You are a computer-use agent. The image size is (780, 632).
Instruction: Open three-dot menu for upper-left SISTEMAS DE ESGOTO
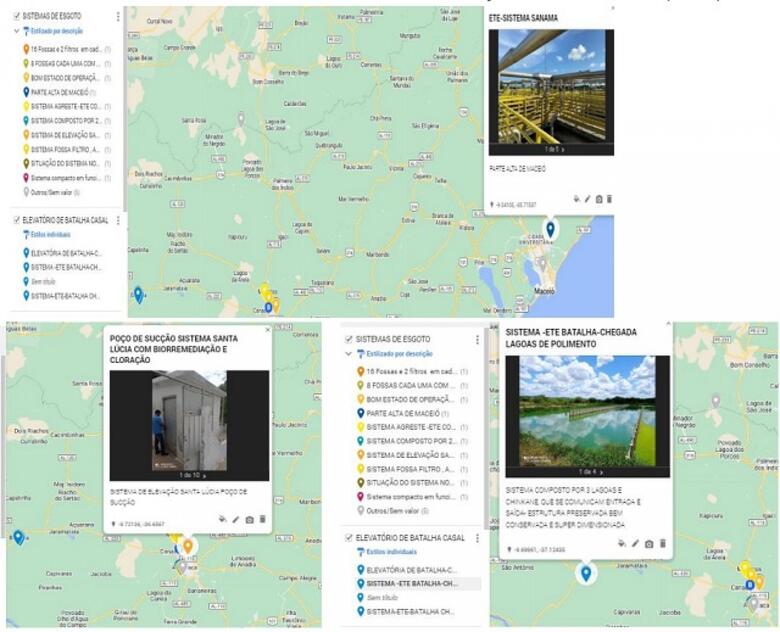(x=118, y=17)
